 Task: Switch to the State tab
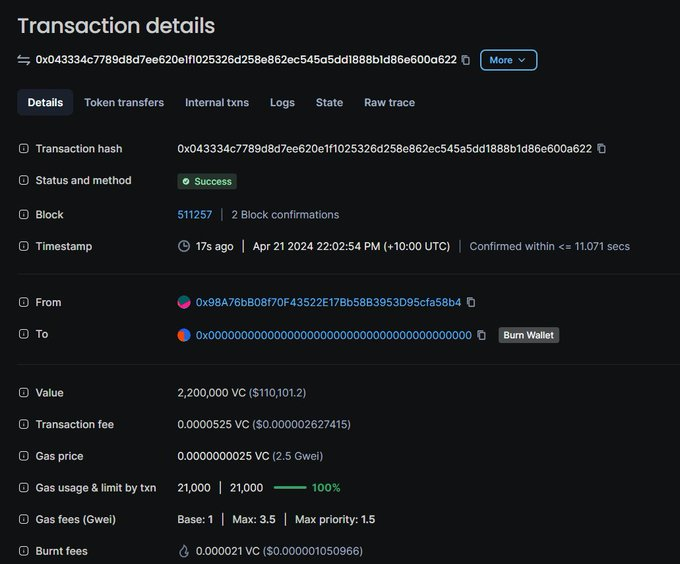pyautogui.click(x=329, y=102)
